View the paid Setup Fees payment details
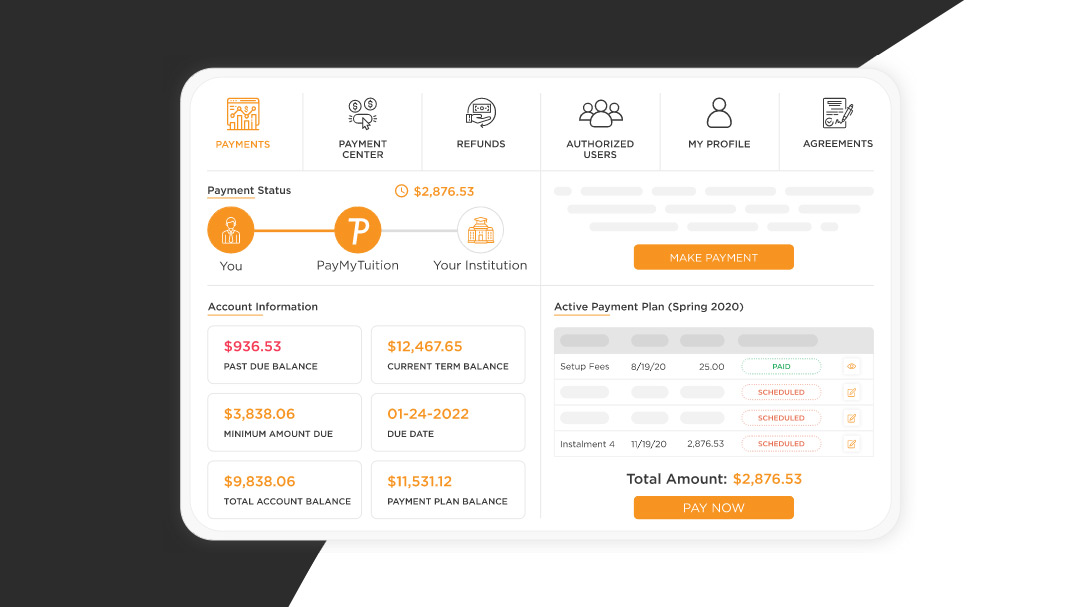 pyautogui.click(x=852, y=366)
